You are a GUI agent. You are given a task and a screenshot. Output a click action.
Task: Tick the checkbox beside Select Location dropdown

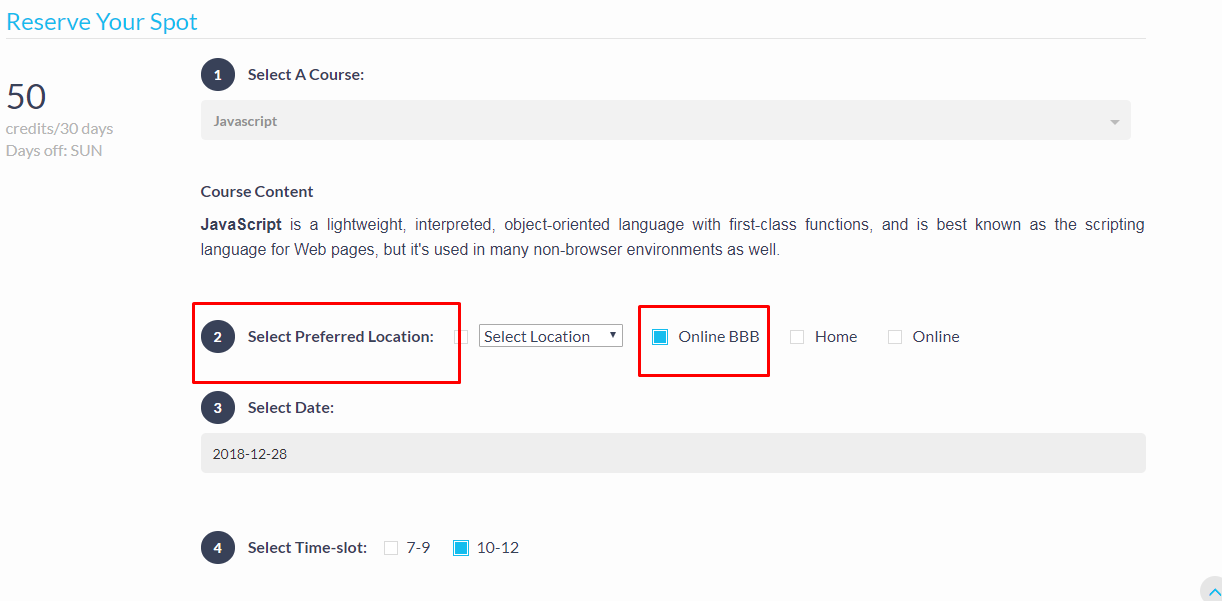(461, 337)
